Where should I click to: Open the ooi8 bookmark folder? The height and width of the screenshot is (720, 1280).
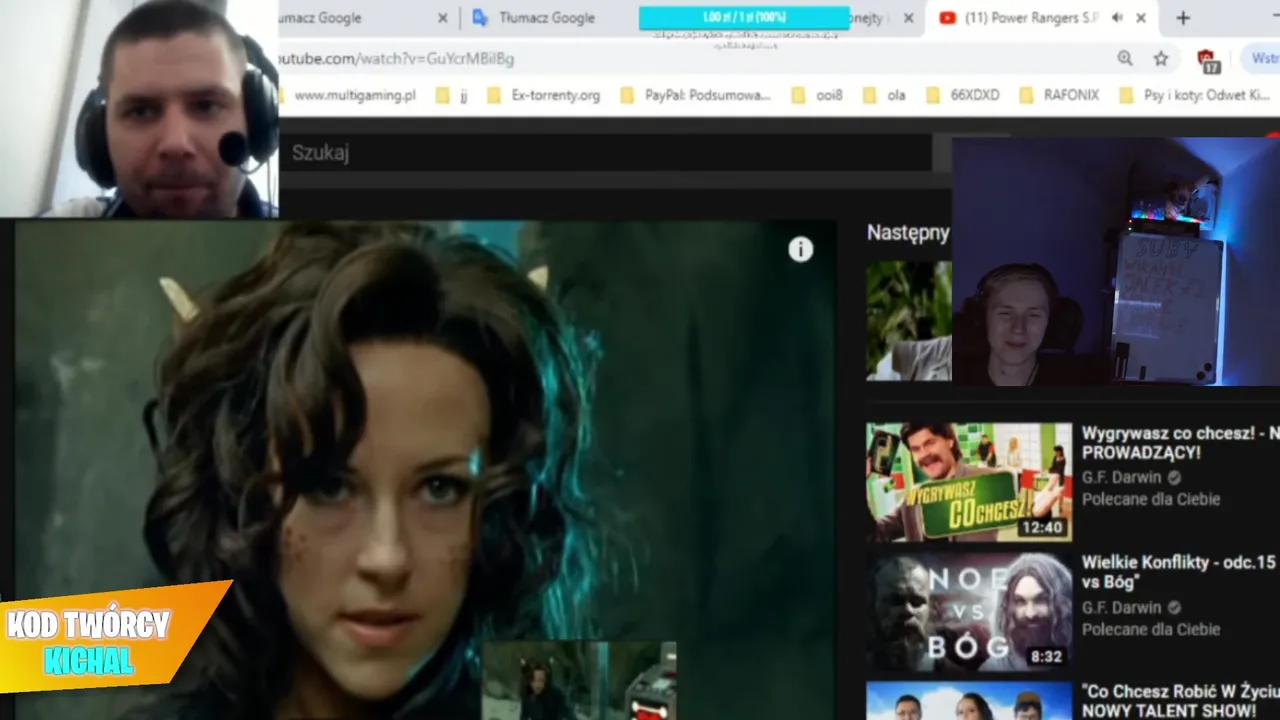(x=817, y=96)
